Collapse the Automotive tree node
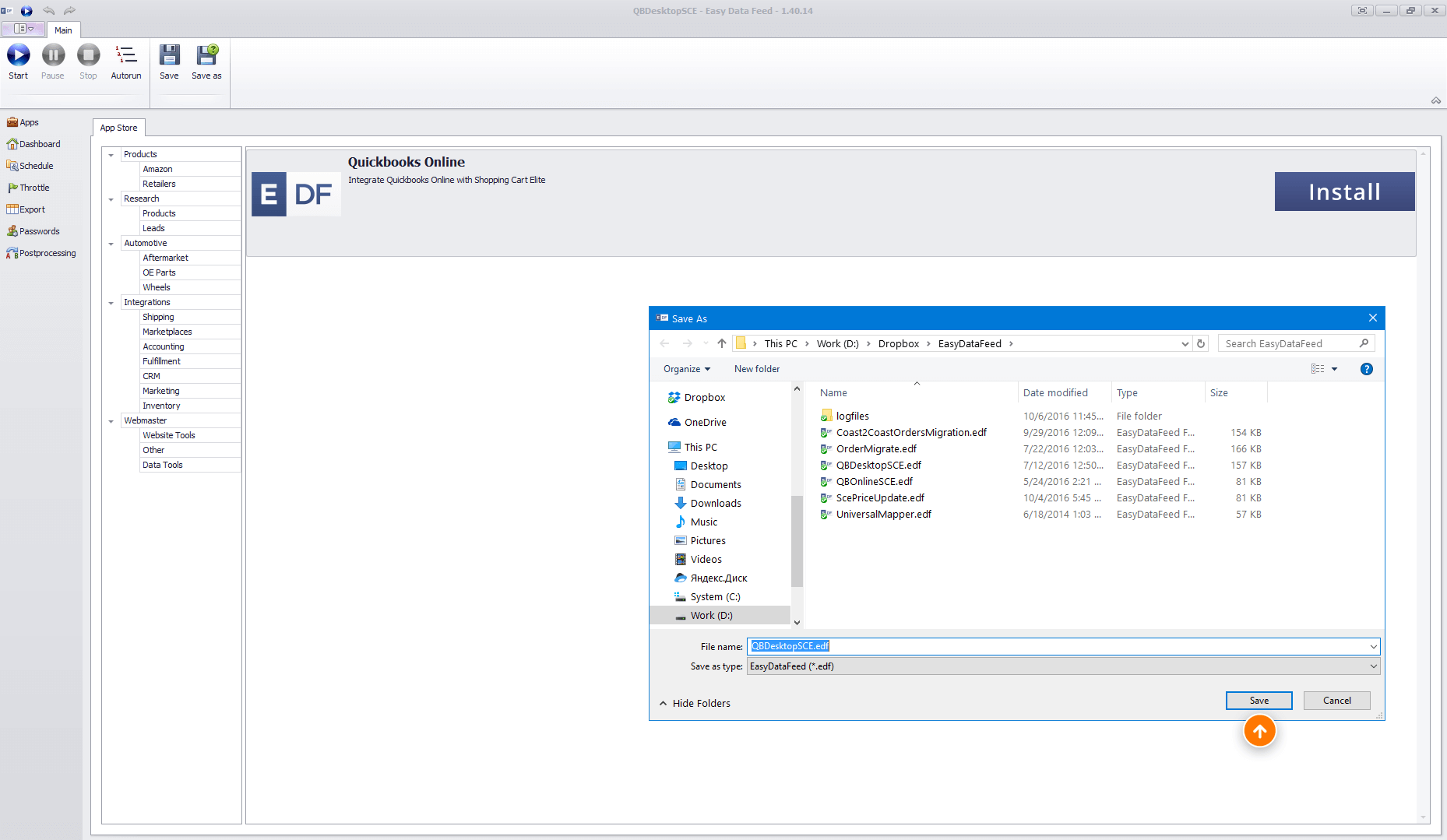Screen dimensions: 1447x840 coord(111,244)
